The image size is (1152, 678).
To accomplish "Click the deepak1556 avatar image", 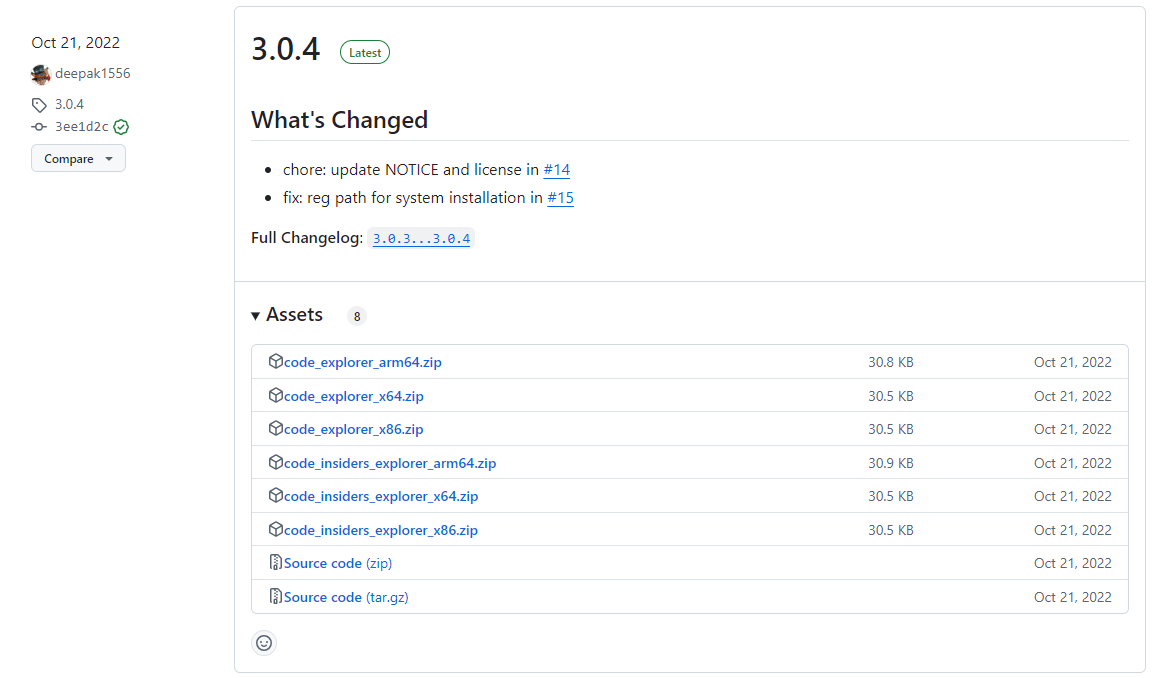I will tap(40, 74).
